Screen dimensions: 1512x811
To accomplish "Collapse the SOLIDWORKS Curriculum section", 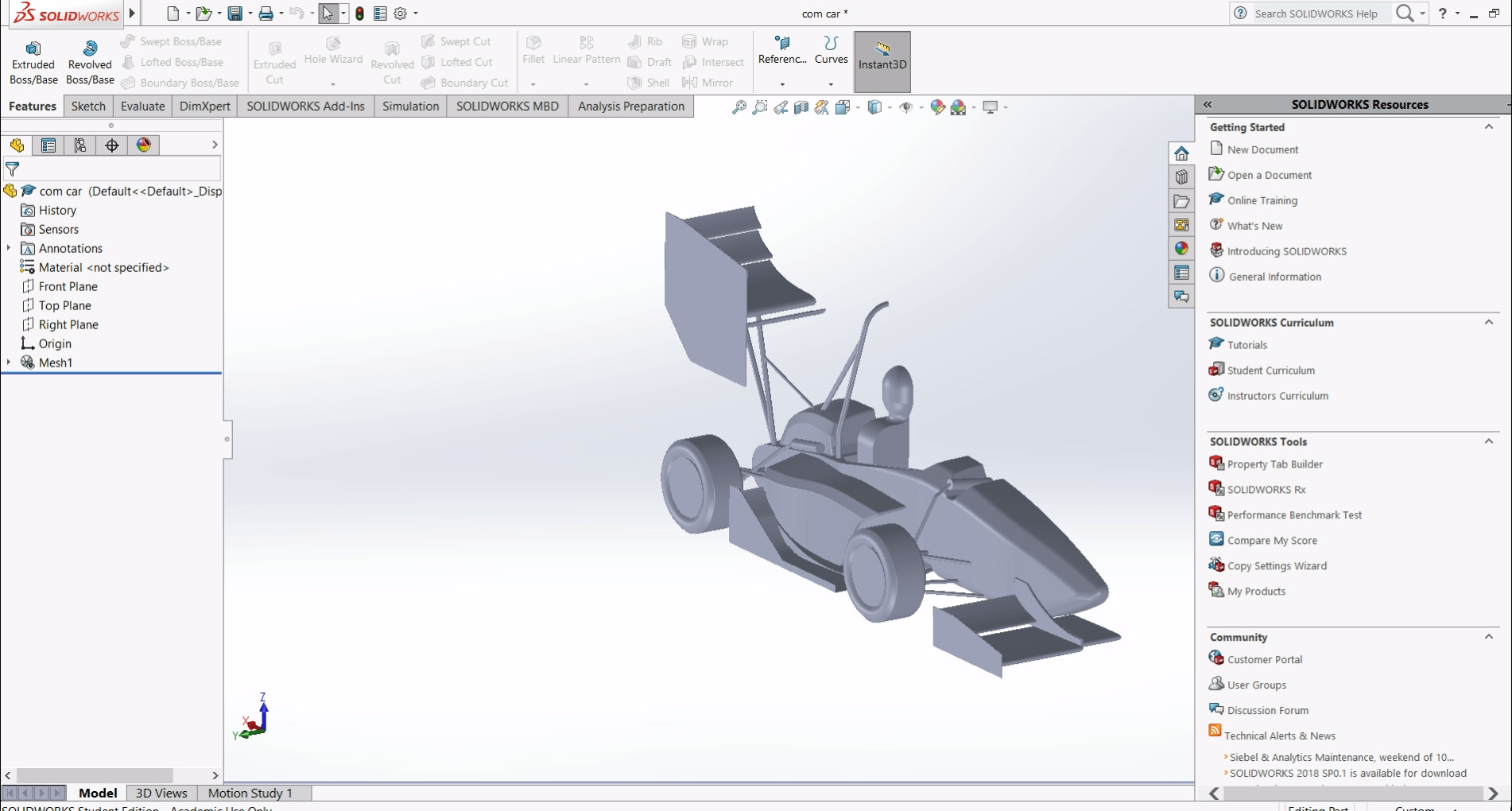I will point(1489,322).
